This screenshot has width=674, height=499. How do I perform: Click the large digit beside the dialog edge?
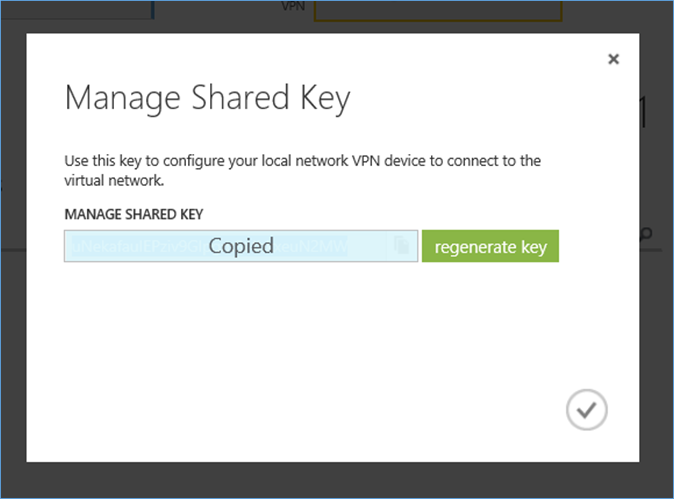(x=643, y=111)
